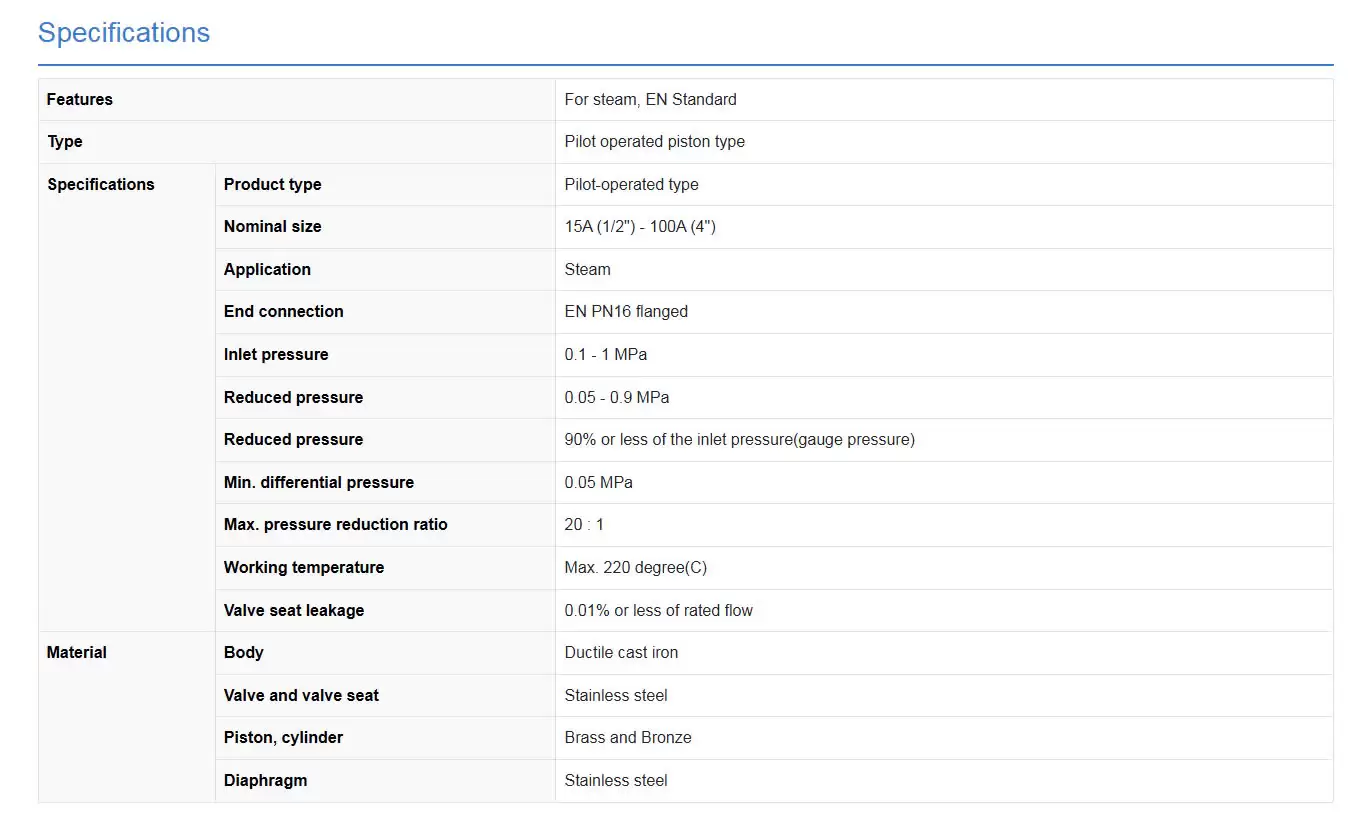Screen dimensions: 1353x830
Task: Click the Working temperature label
Action: (x=303, y=568)
